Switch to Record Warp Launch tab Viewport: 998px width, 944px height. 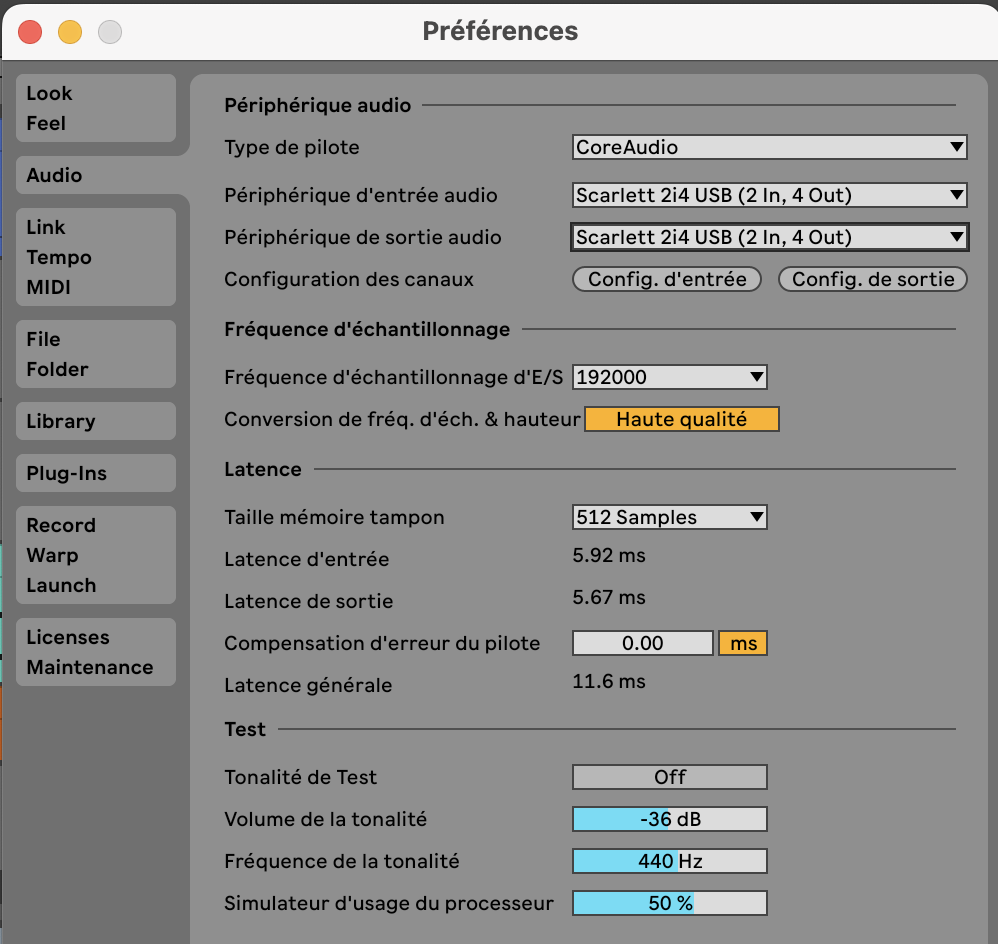pyautogui.click(x=96, y=555)
